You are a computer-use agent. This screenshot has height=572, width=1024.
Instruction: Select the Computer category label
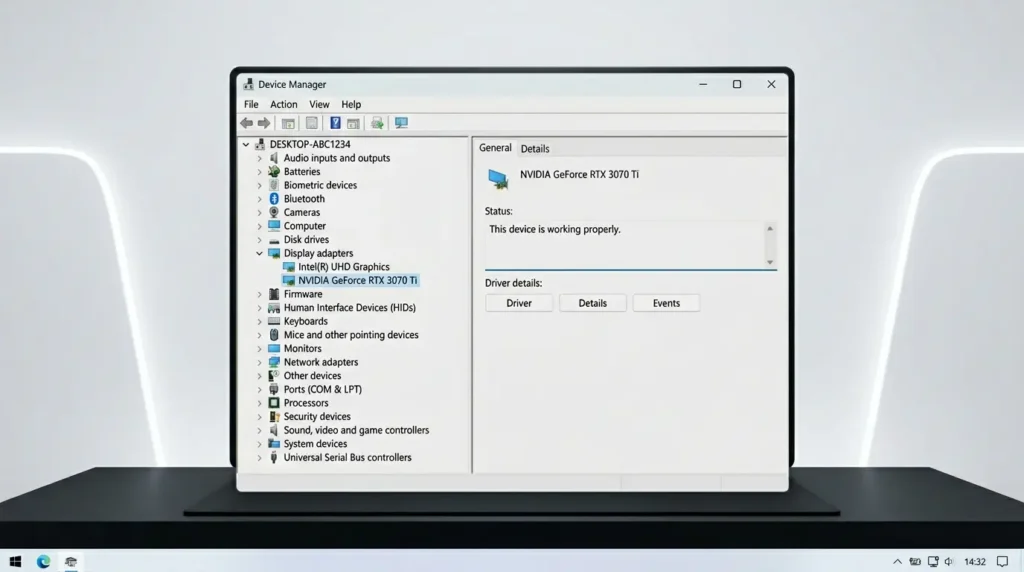coord(304,226)
